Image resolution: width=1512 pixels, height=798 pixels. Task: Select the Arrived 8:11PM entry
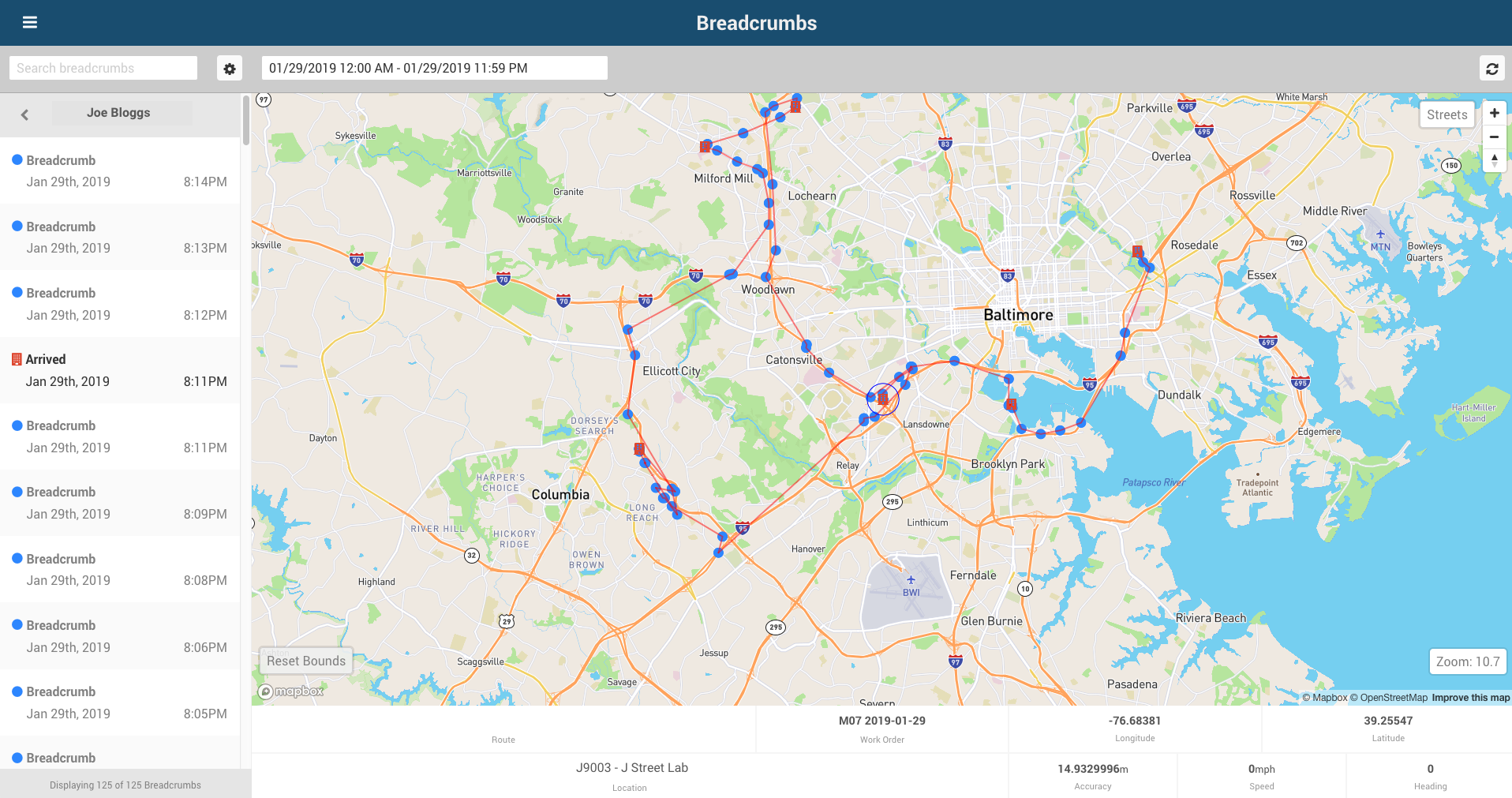pyautogui.click(x=120, y=370)
